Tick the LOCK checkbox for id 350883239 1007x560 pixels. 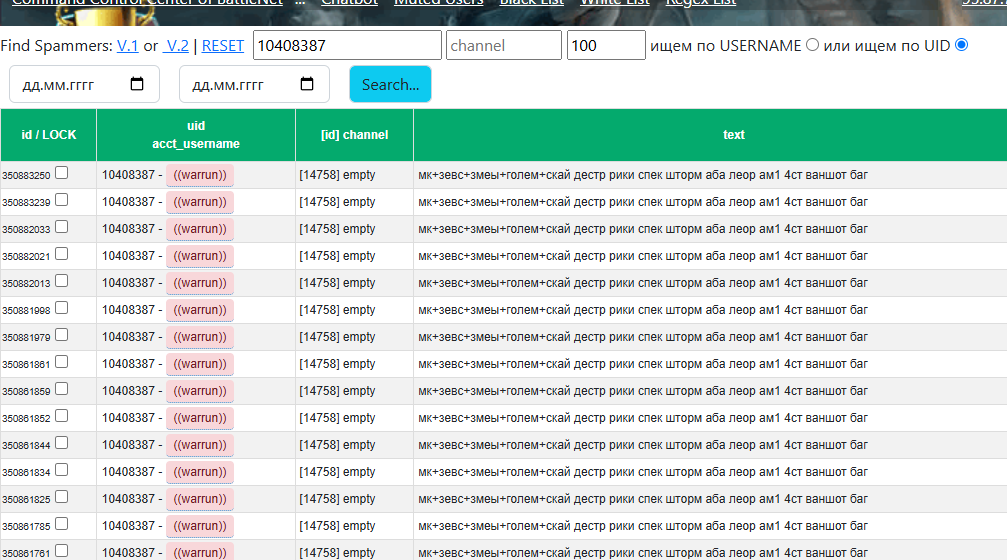[62, 200]
